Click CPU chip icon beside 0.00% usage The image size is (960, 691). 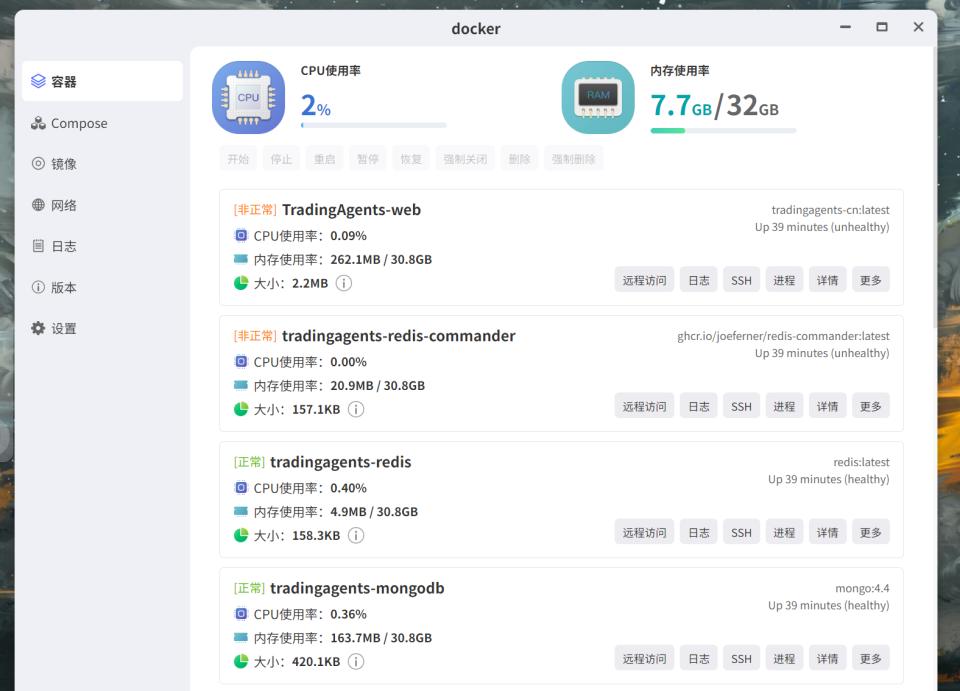(x=241, y=361)
